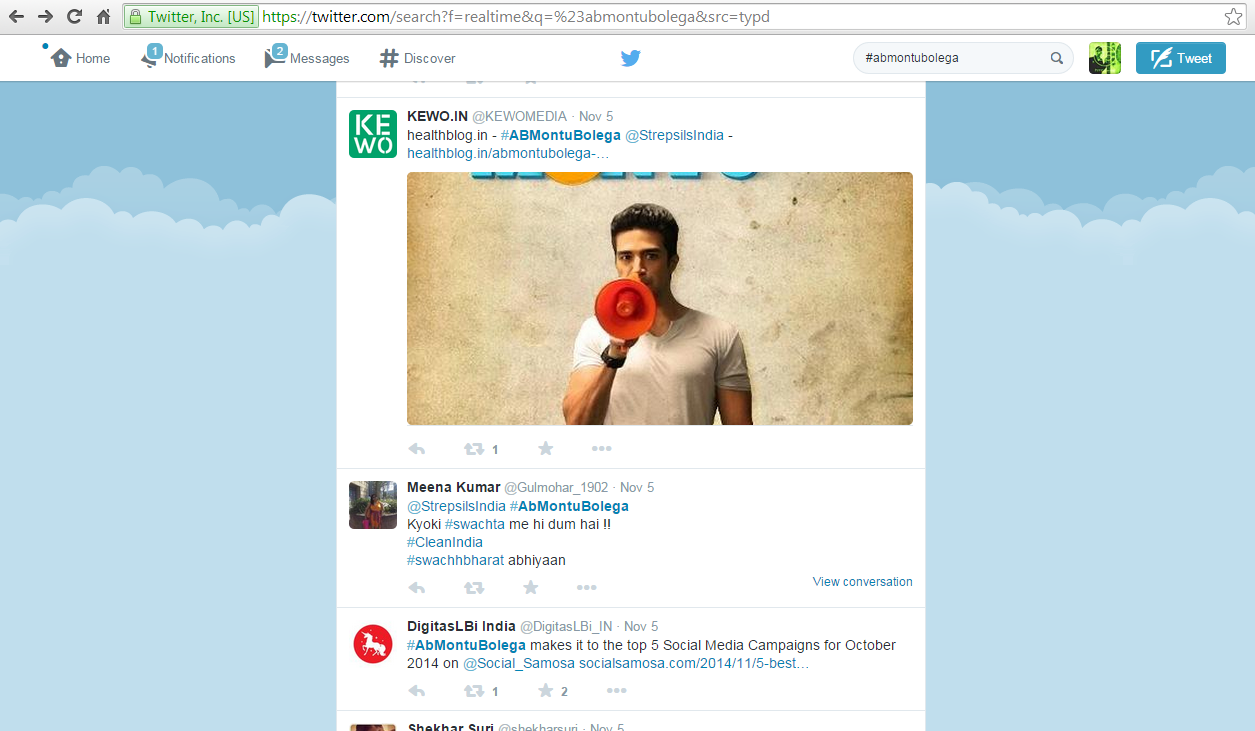Viewport: 1255px width, 731px height.
Task: Open the Notifications tab
Action: (189, 58)
